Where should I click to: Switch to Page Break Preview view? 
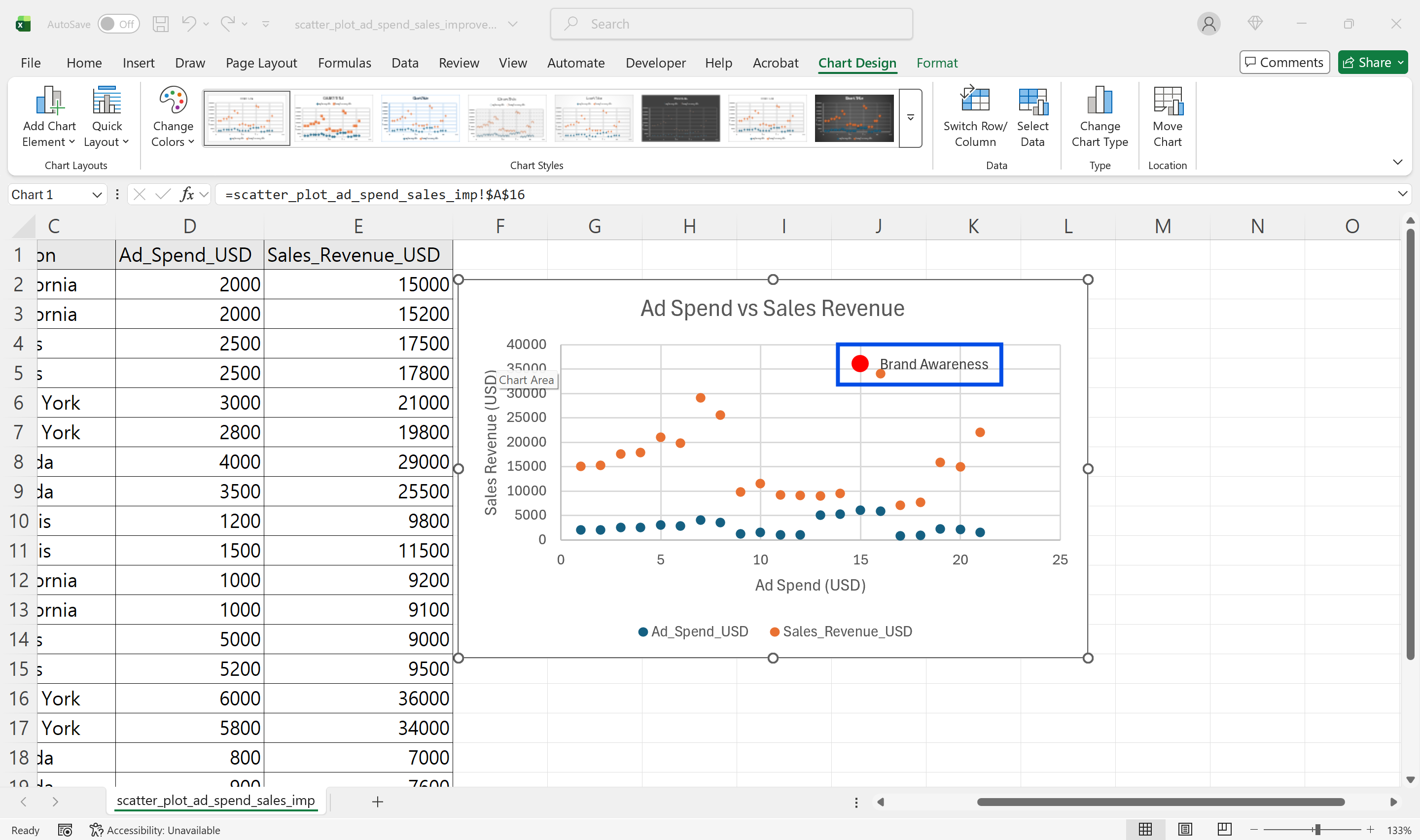(x=1224, y=829)
